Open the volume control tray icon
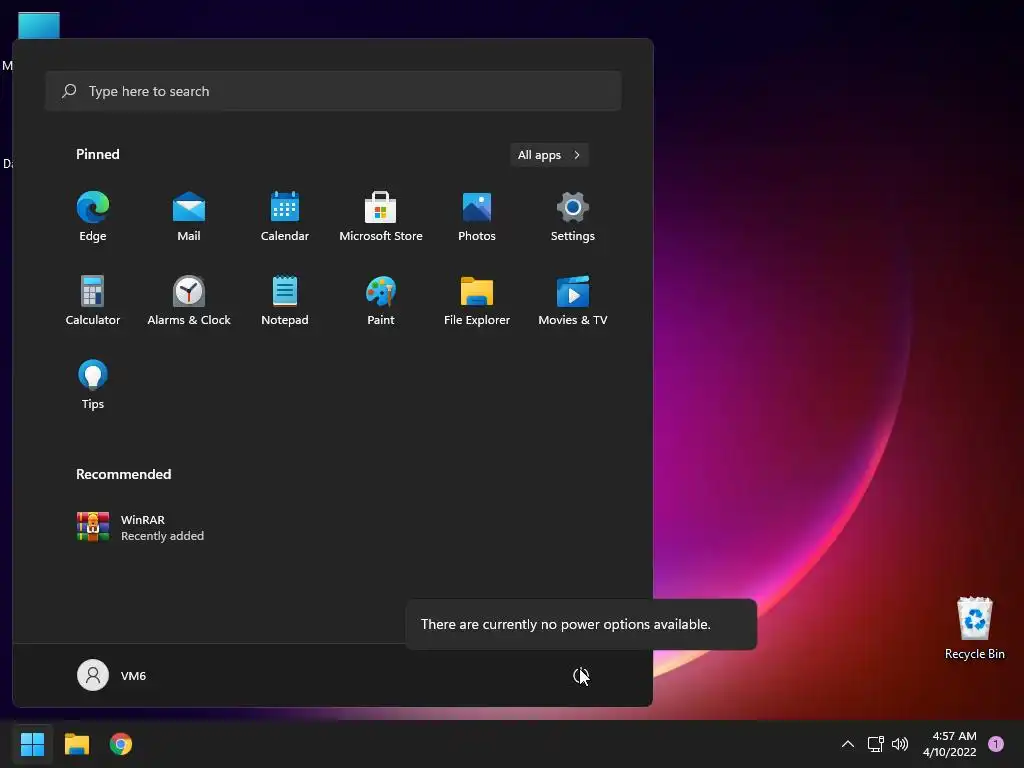The height and width of the screenshot is (768, 1024). coord(900,744)
